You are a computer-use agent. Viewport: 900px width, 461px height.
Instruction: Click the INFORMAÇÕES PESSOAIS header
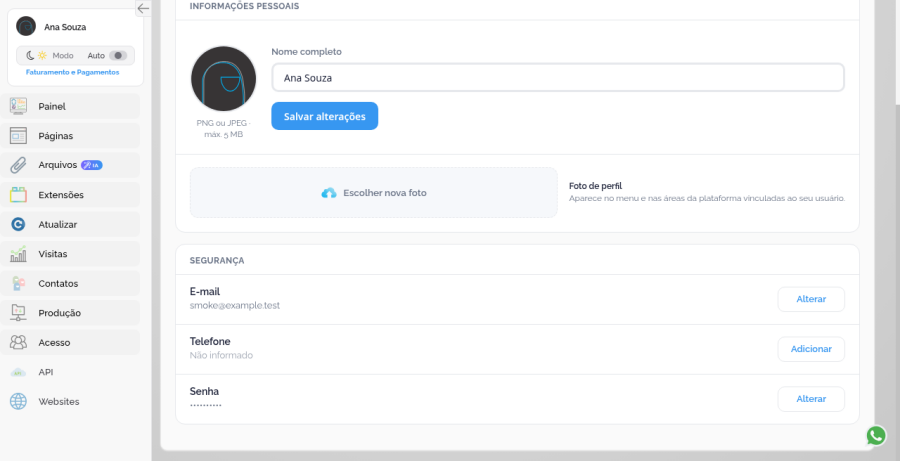point(244,6)
